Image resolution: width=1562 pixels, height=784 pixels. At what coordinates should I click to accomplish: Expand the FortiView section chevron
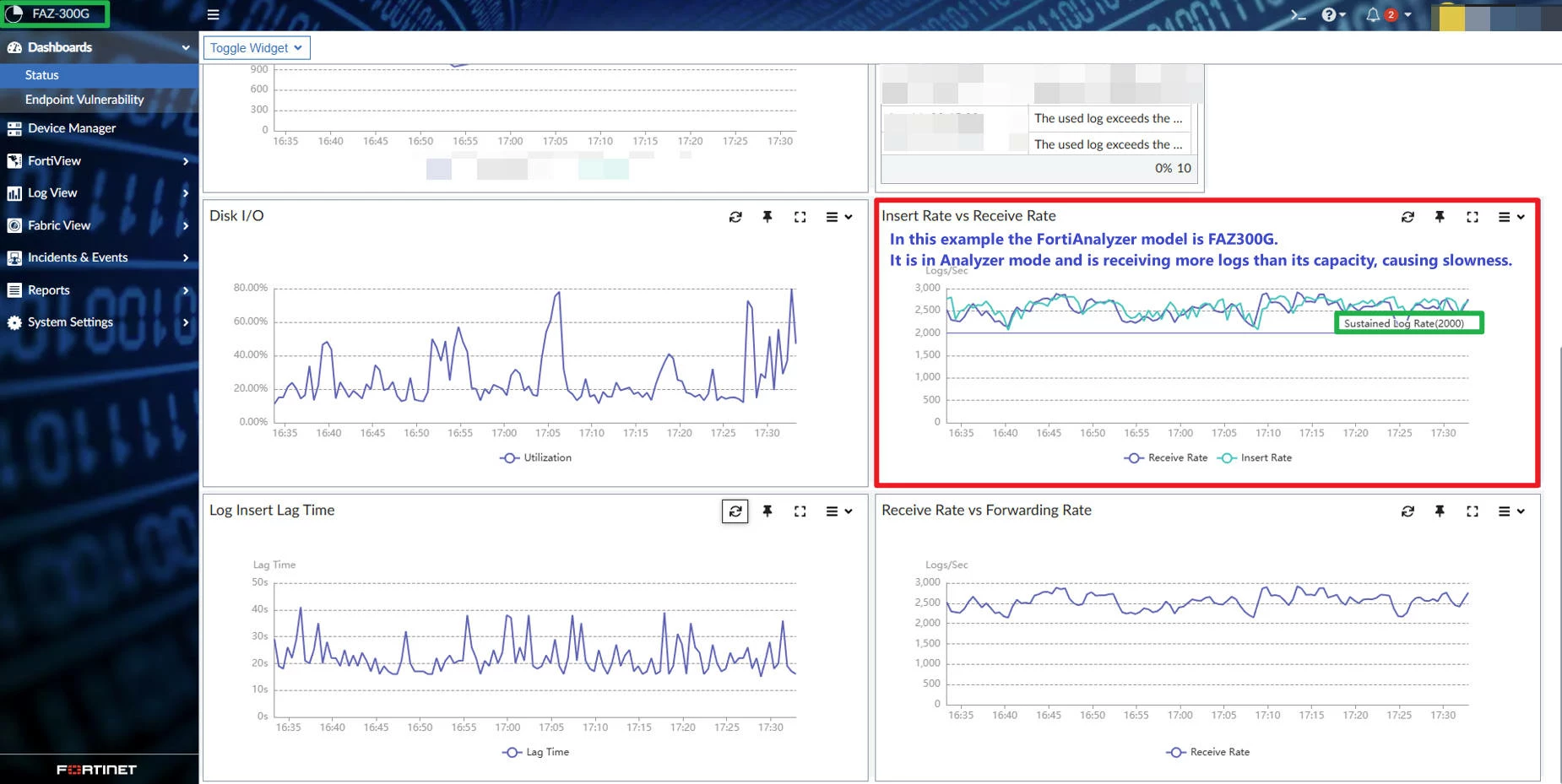point(186,161)
